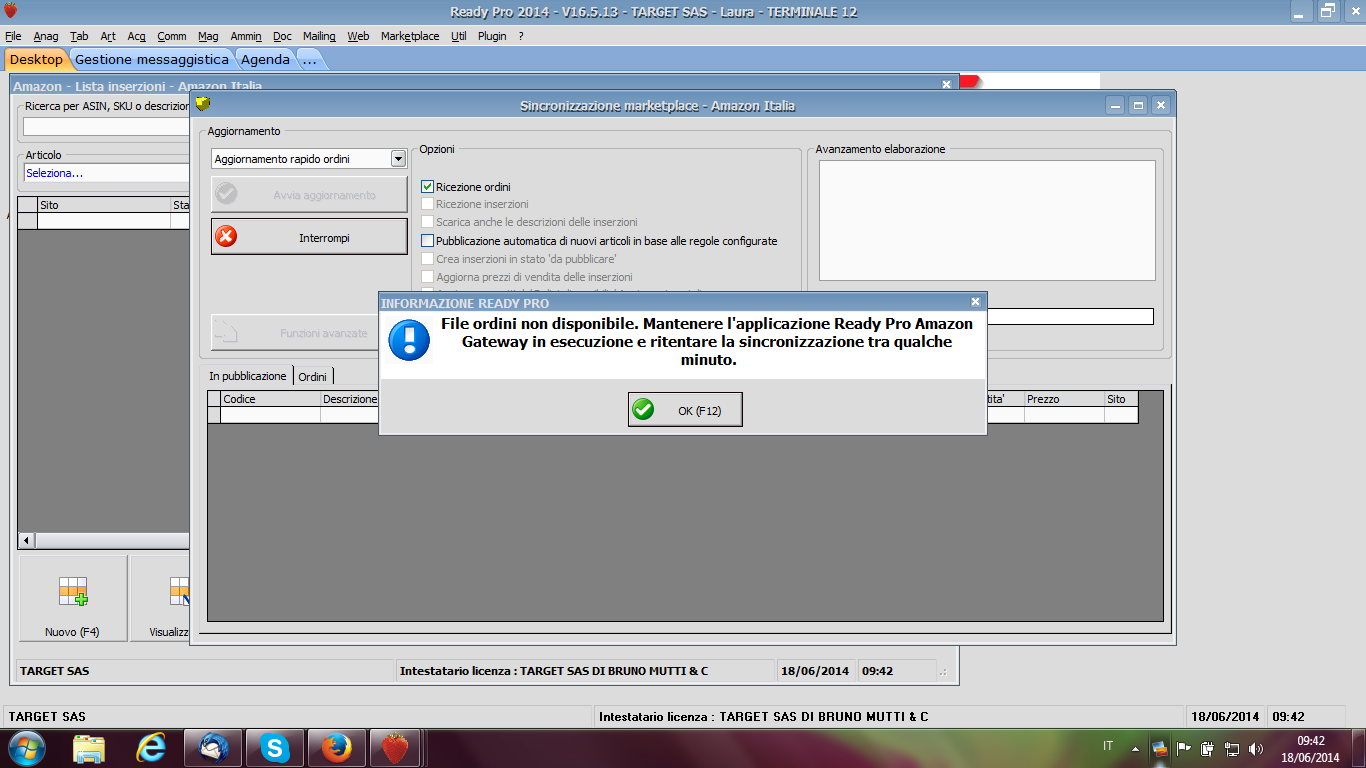Maximize the Sincronizzazione marketplace window
The image size is (1366, 768).
1138,105
